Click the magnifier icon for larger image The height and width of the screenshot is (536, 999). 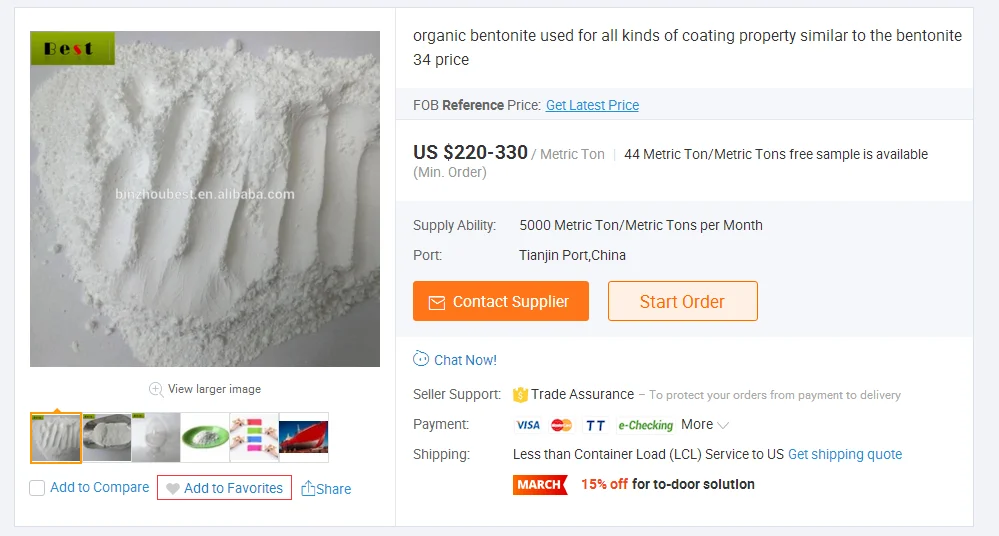coord(156,389)
